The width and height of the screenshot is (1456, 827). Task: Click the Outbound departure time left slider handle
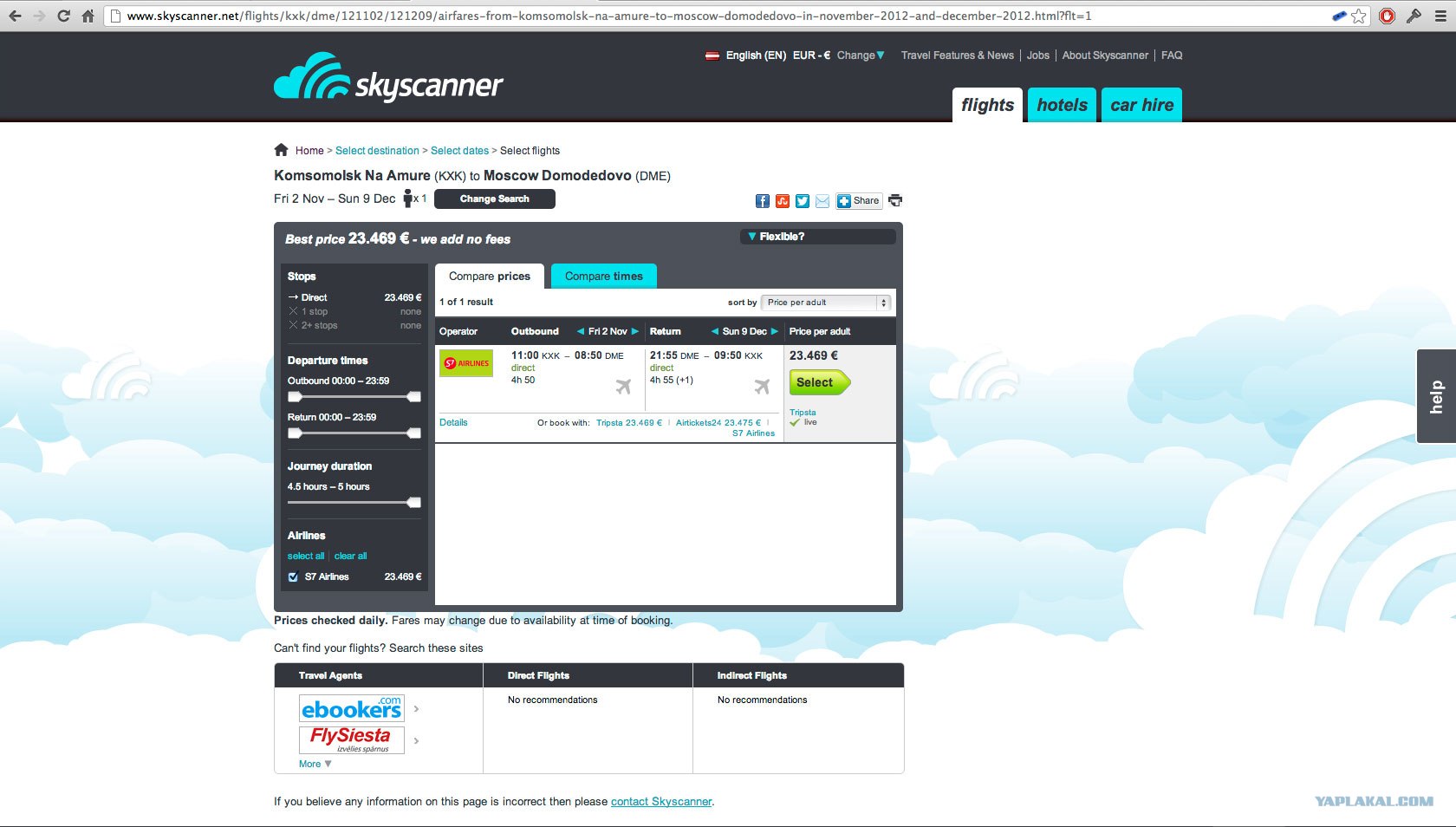click(x=295, y=397)
